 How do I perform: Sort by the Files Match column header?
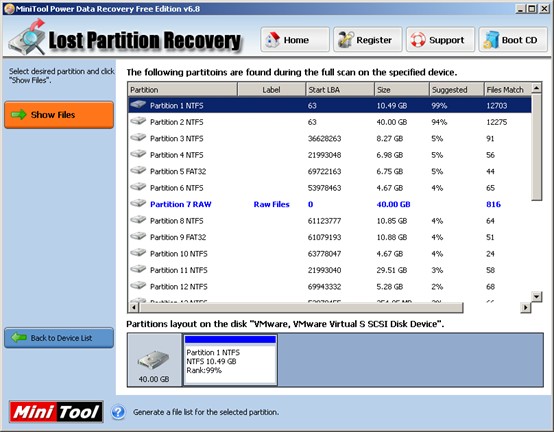[508, 89]
